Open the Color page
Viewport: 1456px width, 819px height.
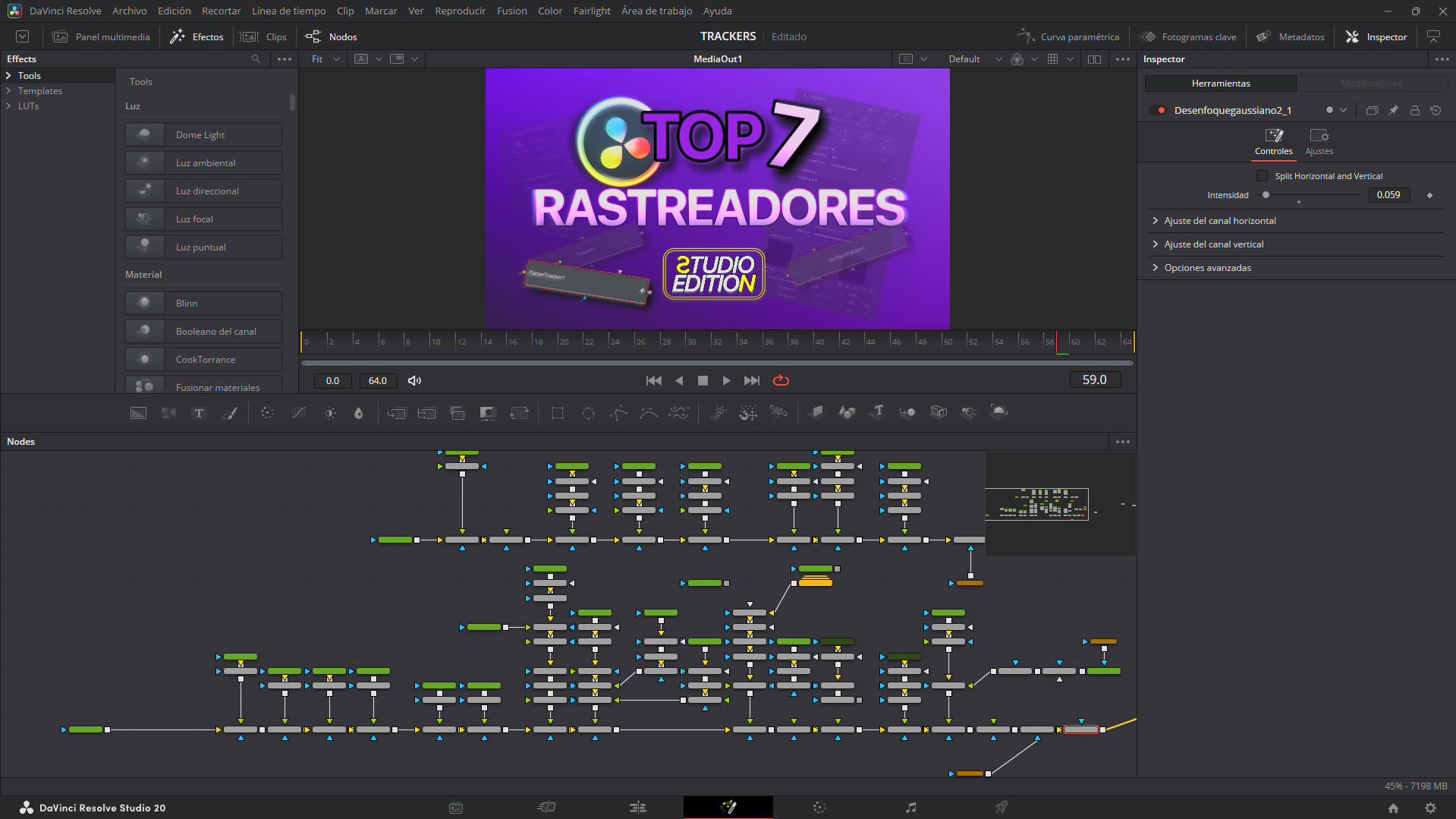(x=819, y=808)
